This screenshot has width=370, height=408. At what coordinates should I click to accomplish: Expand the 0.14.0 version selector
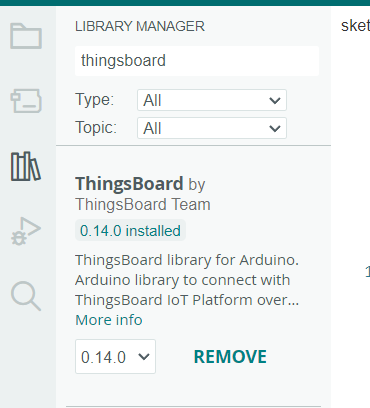click(x=115, y=357)
